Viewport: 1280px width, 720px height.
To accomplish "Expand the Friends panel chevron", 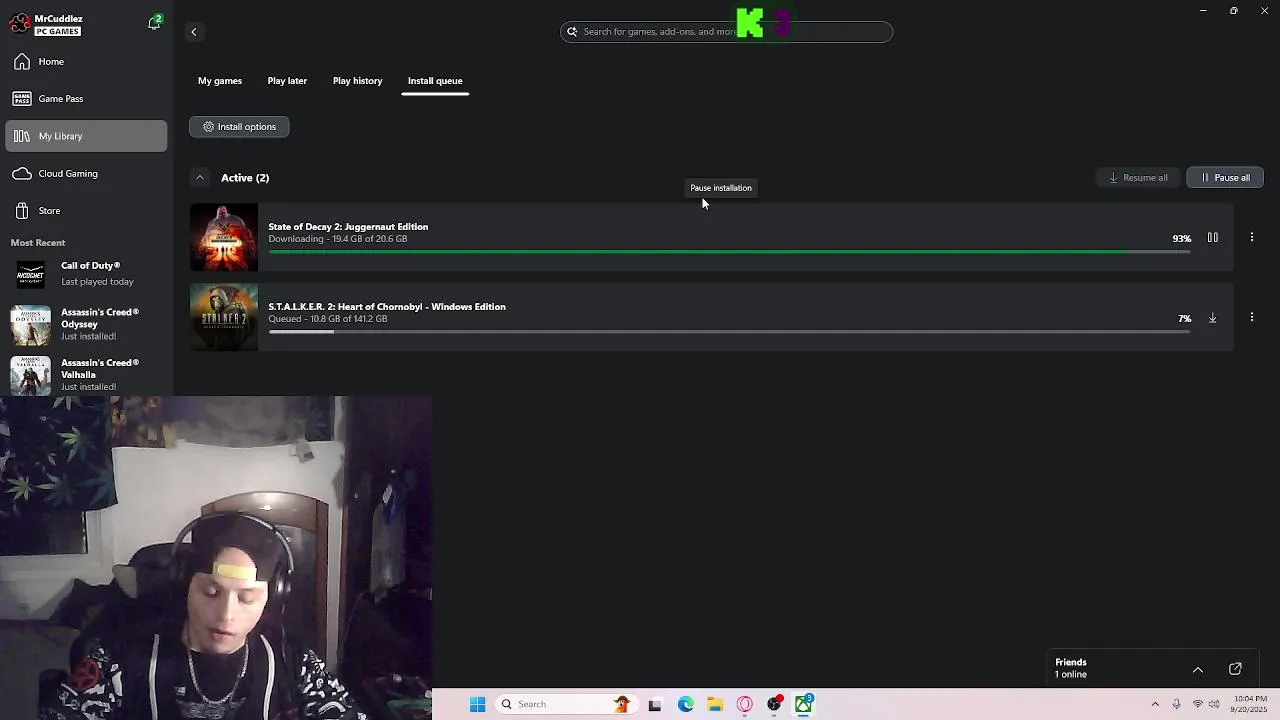I will (x=1198, y=670).
